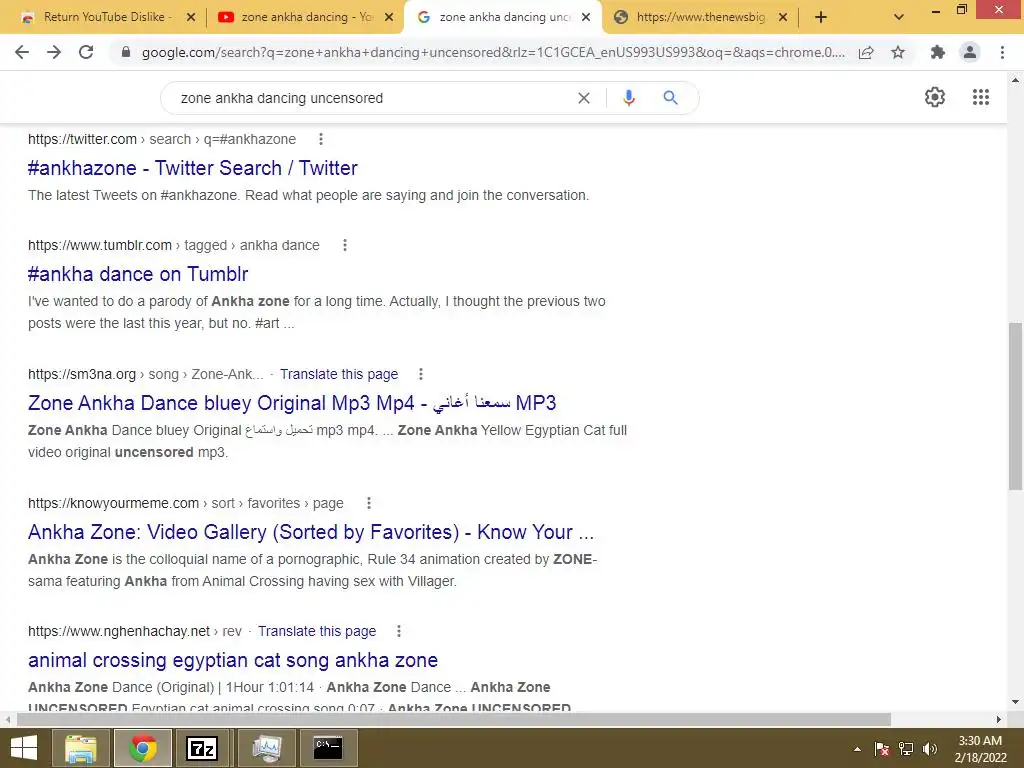
Task: Click scrollbar down arrow
Action: (1015, 703)
